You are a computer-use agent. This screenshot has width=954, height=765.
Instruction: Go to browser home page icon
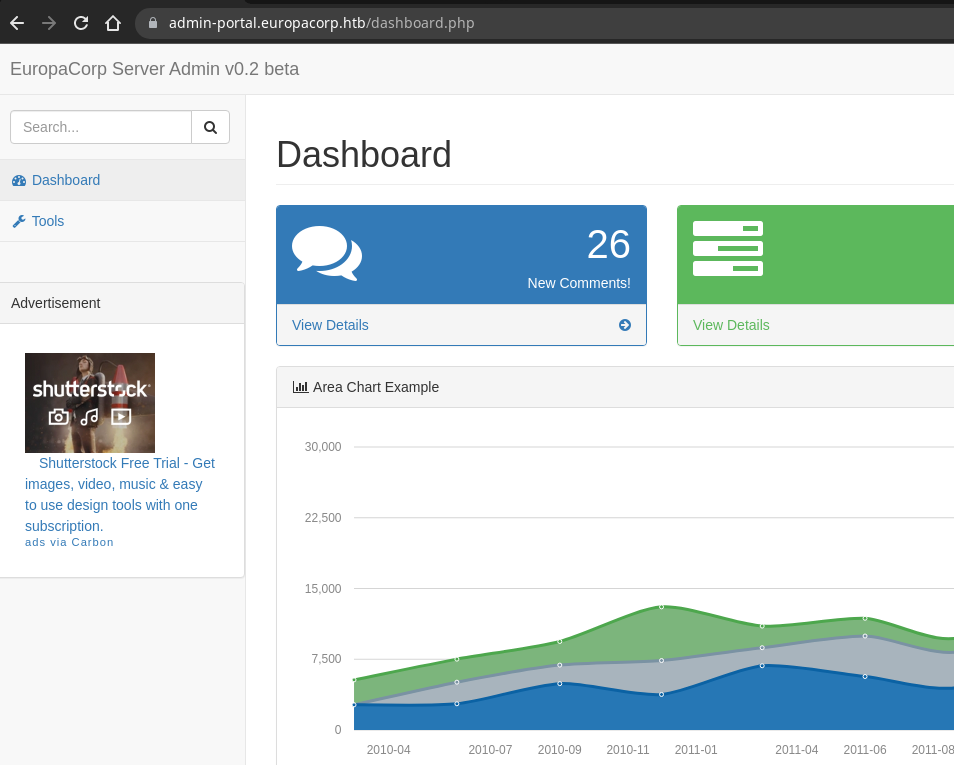[x=113, y=22]
